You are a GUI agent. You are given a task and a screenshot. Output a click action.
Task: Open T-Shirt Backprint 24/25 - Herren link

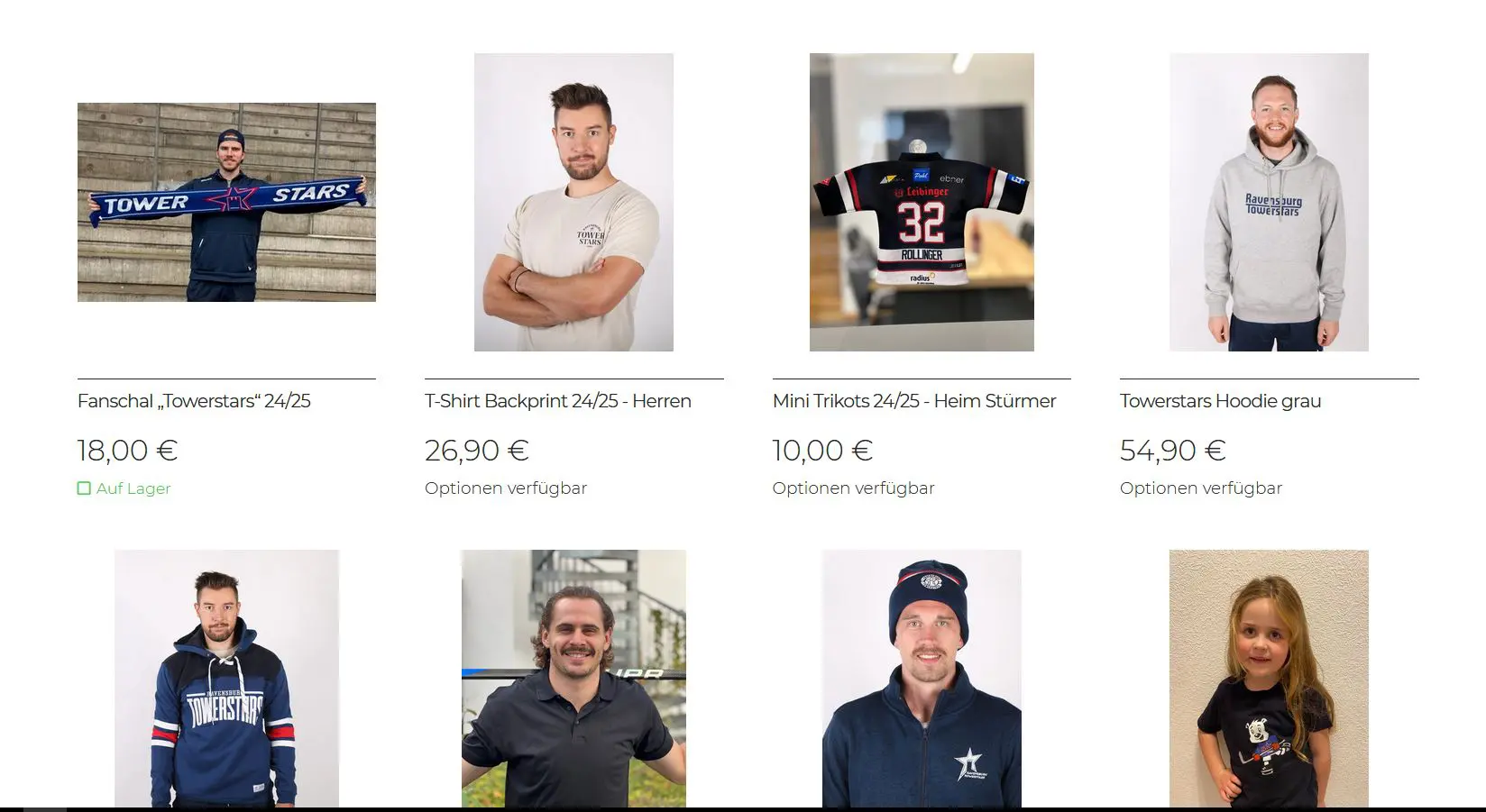[x=558, y=401]
